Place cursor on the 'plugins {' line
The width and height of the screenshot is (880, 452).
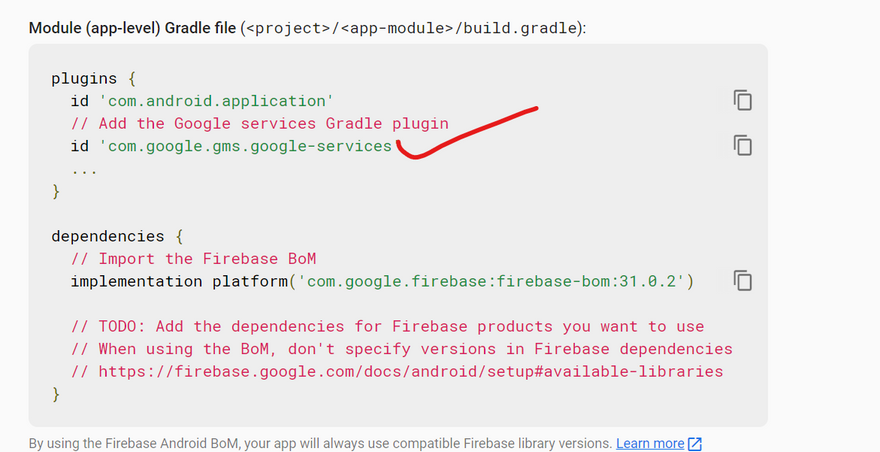[94, 79]
